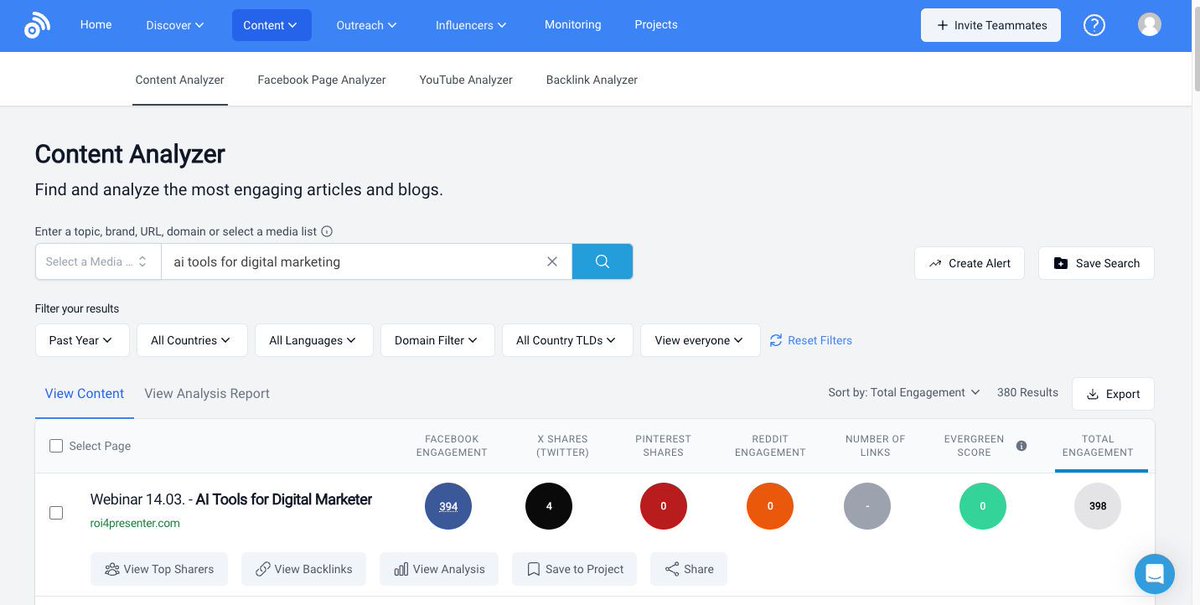The width and height of the screenshot is (1200, 605).
Task: Select the View Content tab
Action: tap(85, 393)
